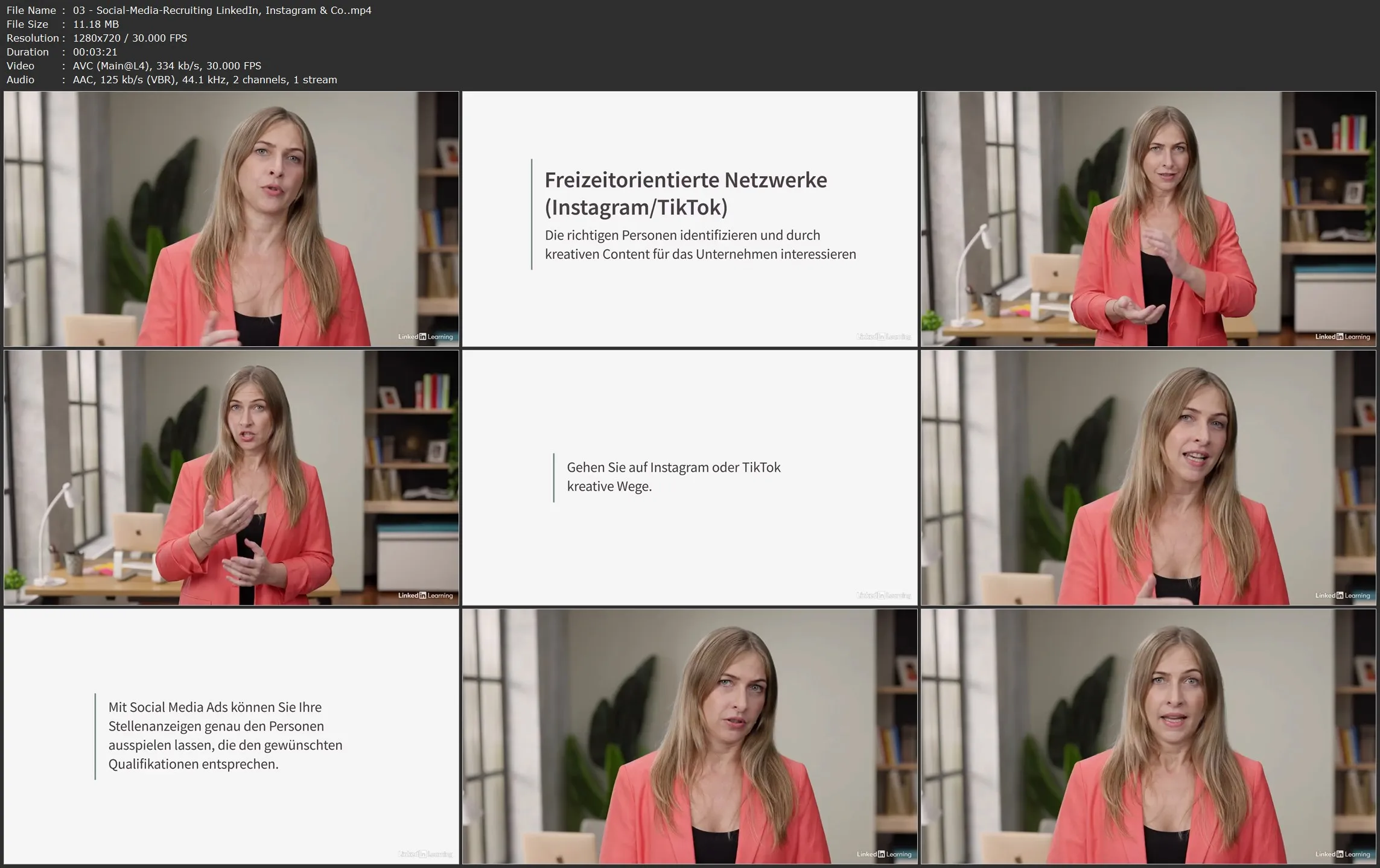
Task: Click the 'File Name' label
Action: click(31, 10)
